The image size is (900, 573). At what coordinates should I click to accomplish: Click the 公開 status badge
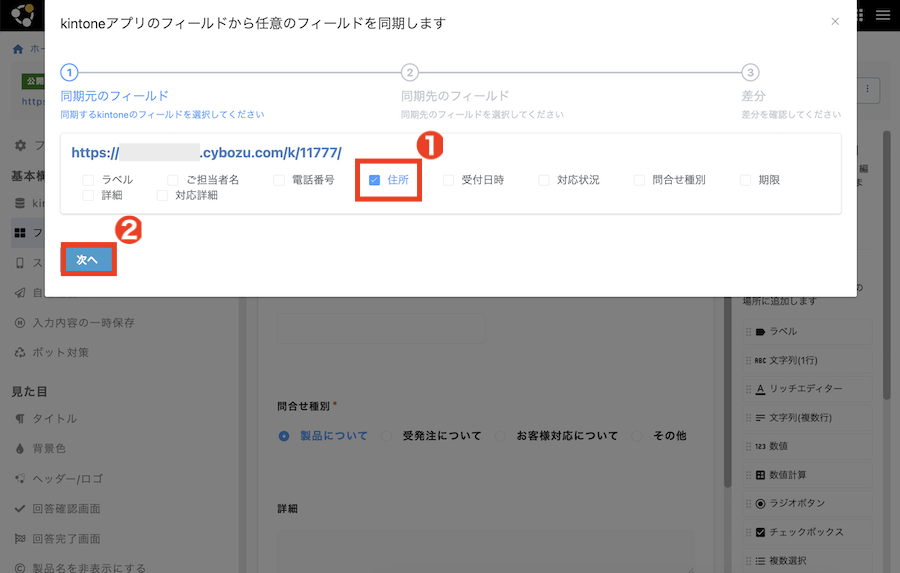pos(33,81)
